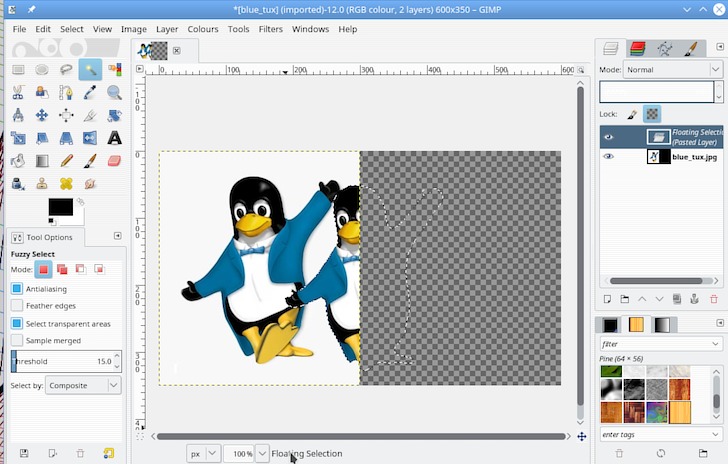Disable the Antialiasing option
728x464 pixels.
pyautogui.click(x=17, y=288)
